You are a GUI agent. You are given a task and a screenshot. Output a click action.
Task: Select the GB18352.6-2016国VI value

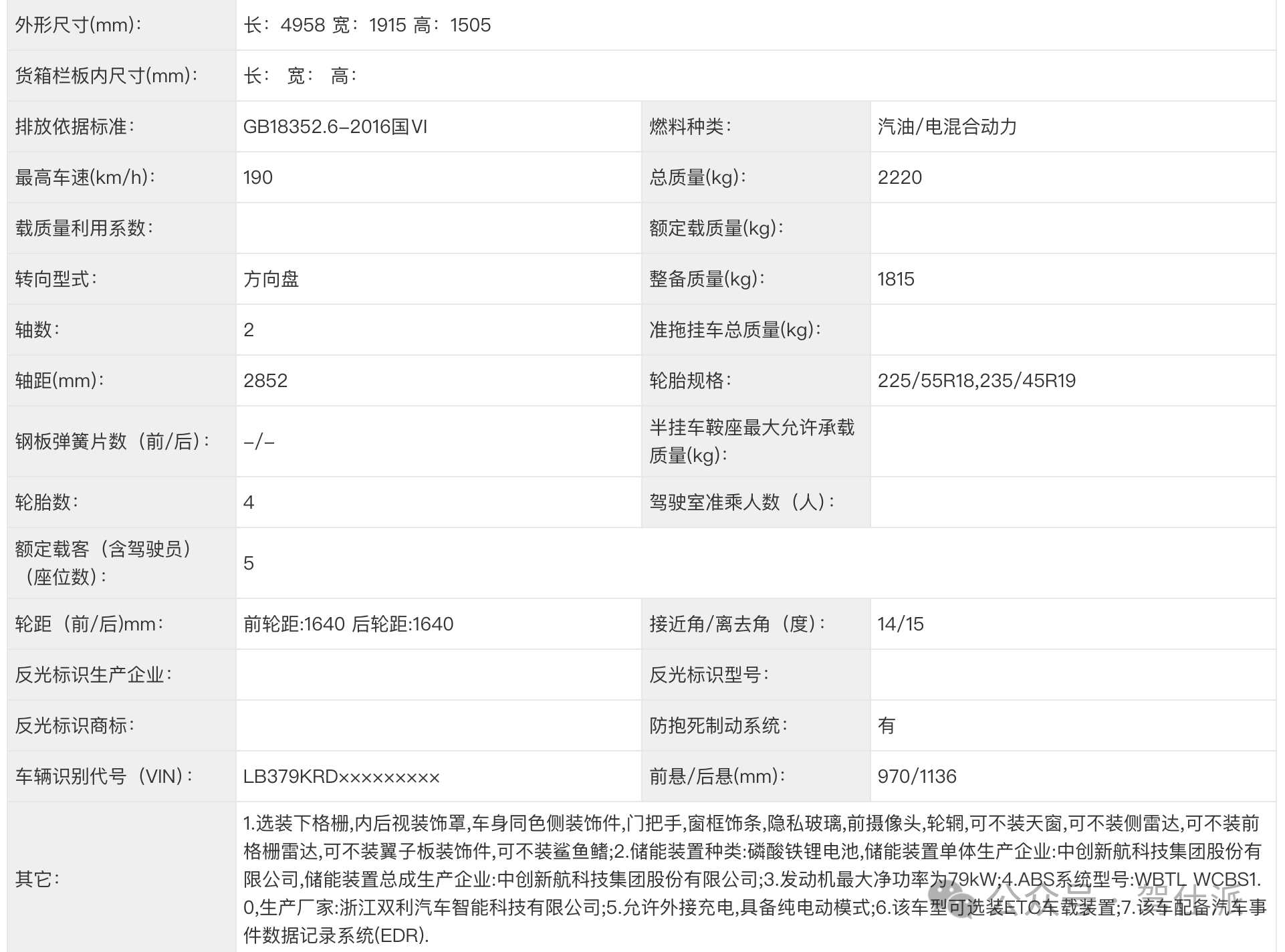(x=335, y=126)
